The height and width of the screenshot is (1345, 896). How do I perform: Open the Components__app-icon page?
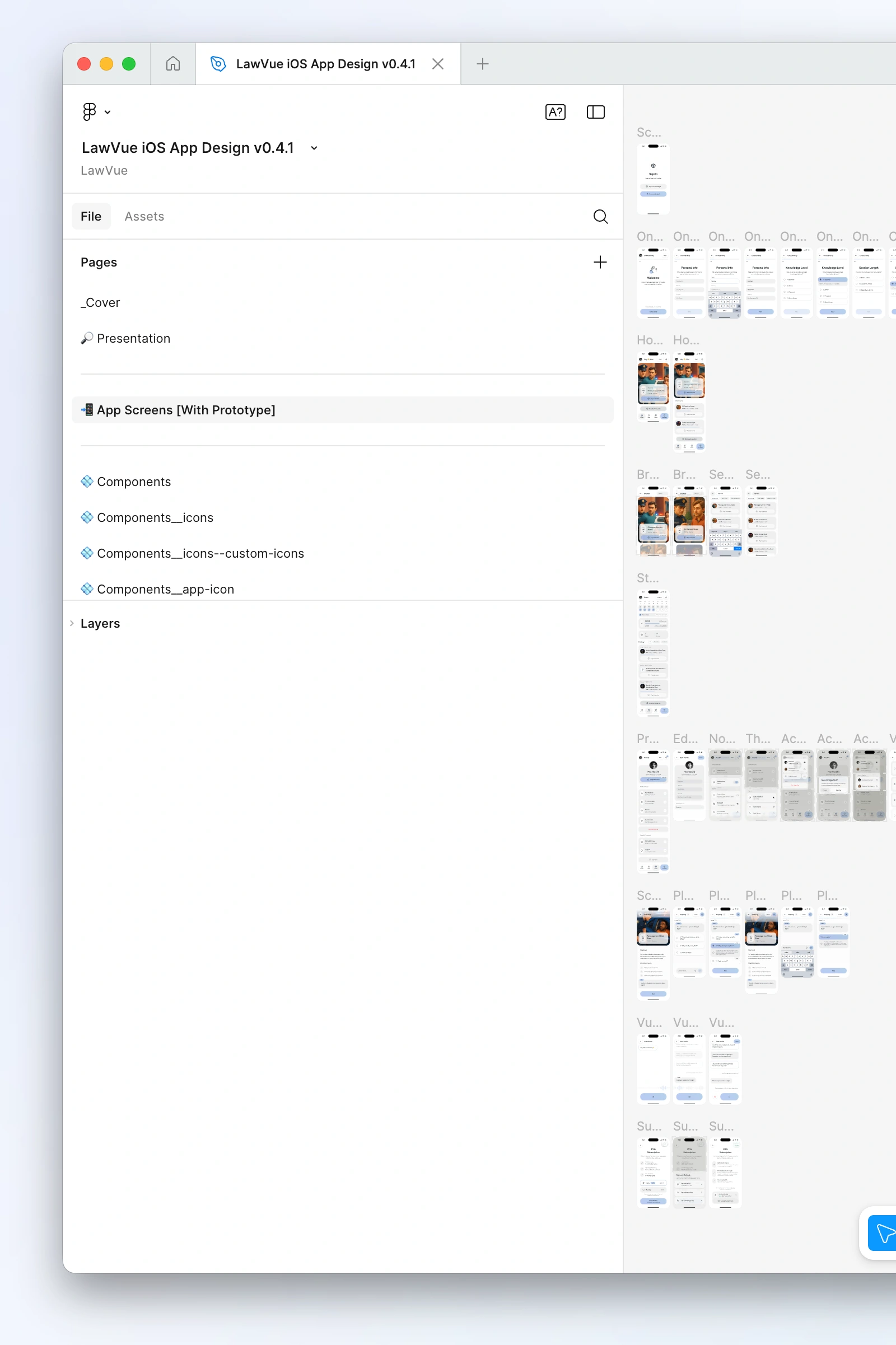click(x=165, y=589)
